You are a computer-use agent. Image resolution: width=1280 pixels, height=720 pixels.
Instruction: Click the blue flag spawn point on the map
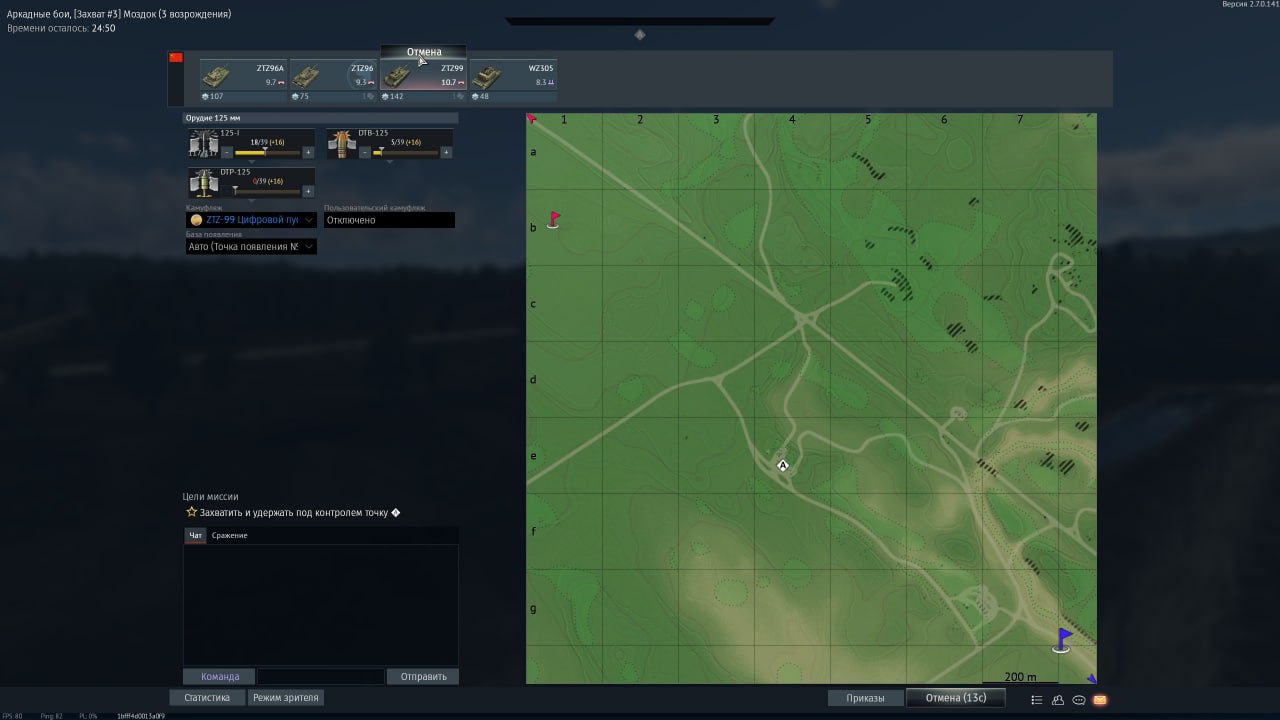(x=1062, y=640)
